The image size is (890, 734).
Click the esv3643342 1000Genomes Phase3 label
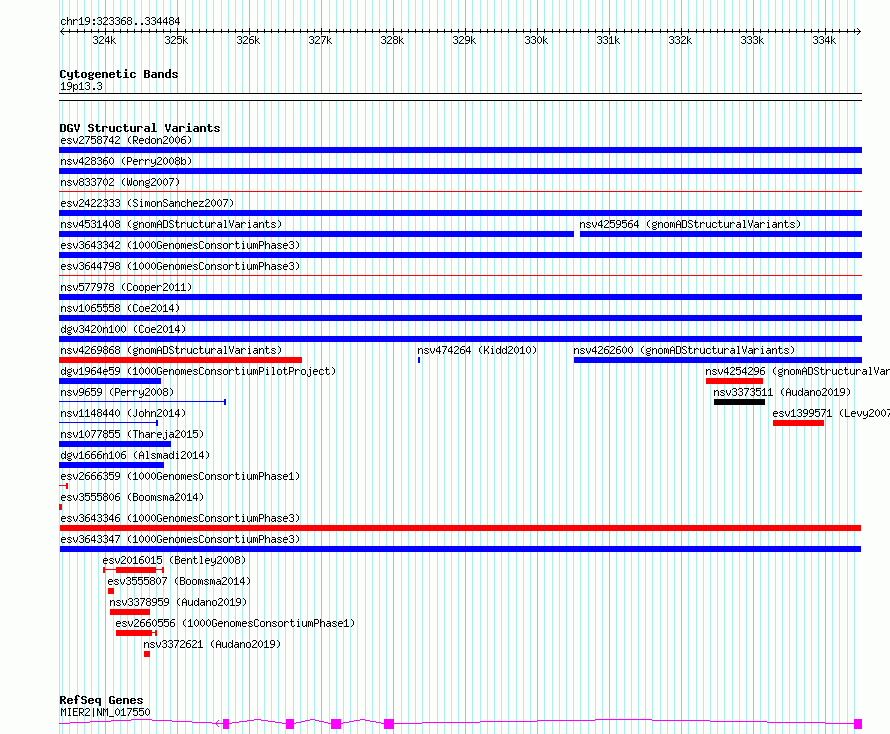click(180, 245)
